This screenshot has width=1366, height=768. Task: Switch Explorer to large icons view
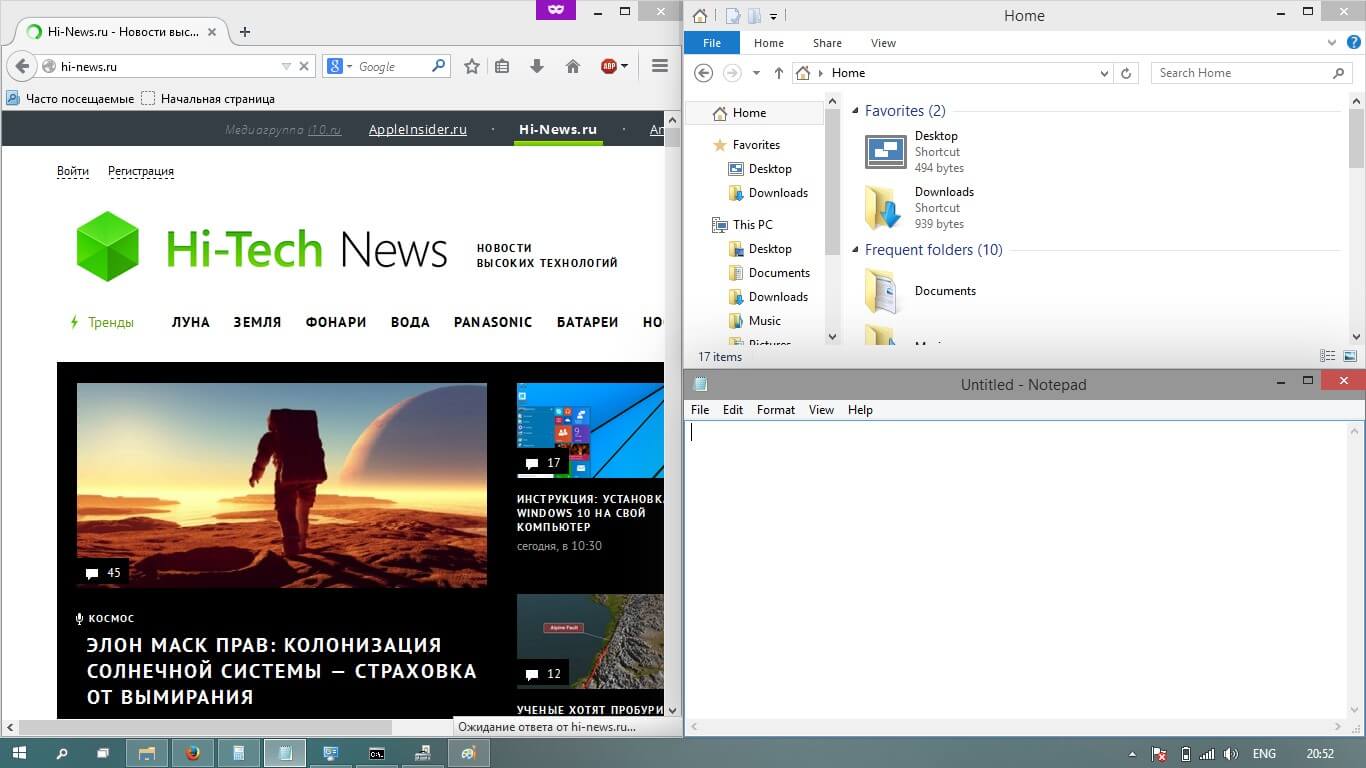tap(1350, 356)
